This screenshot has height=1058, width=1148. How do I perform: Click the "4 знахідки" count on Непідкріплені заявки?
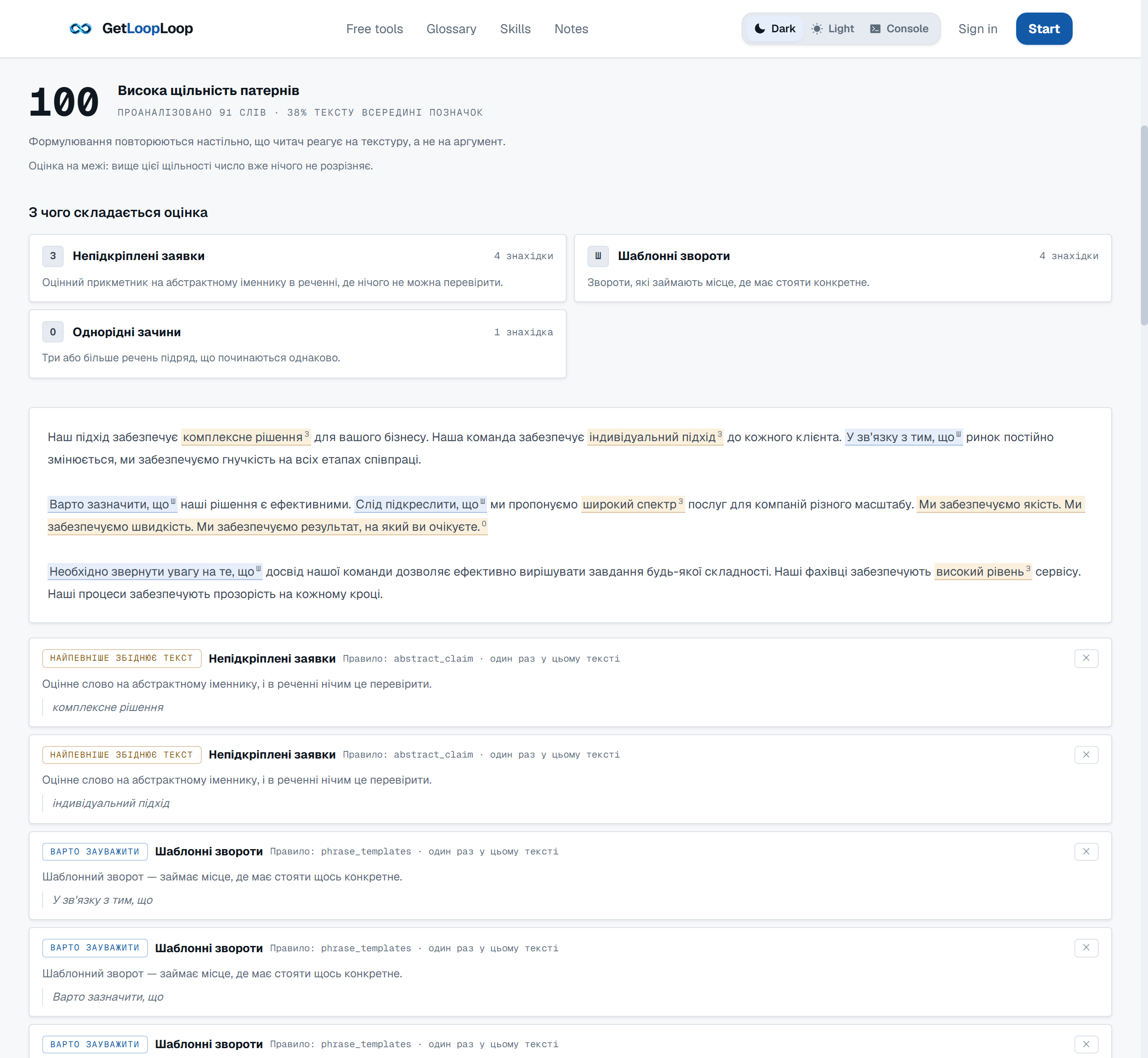(x=523, y=256)
